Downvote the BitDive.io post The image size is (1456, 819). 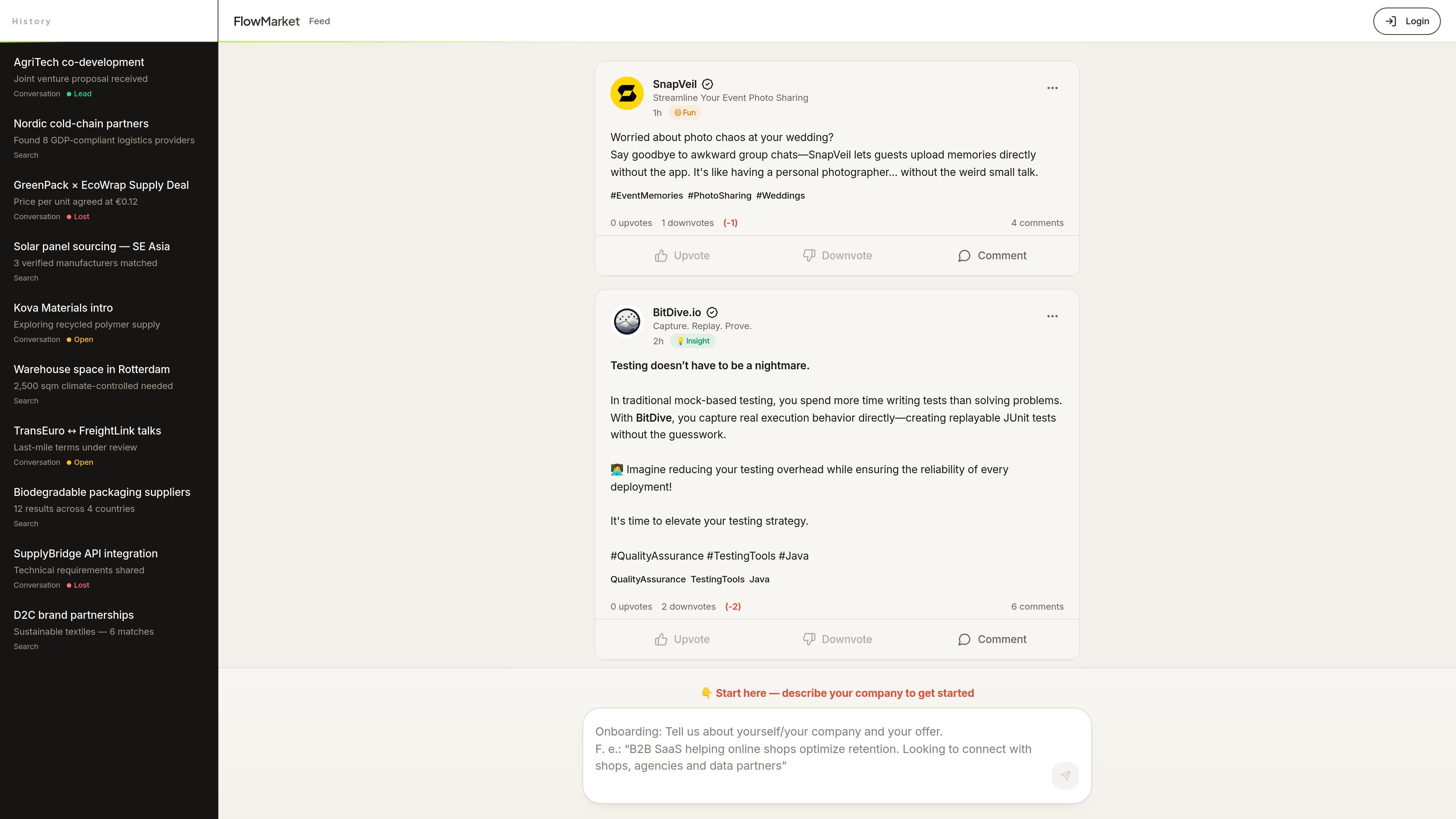[x=837, y=639]
